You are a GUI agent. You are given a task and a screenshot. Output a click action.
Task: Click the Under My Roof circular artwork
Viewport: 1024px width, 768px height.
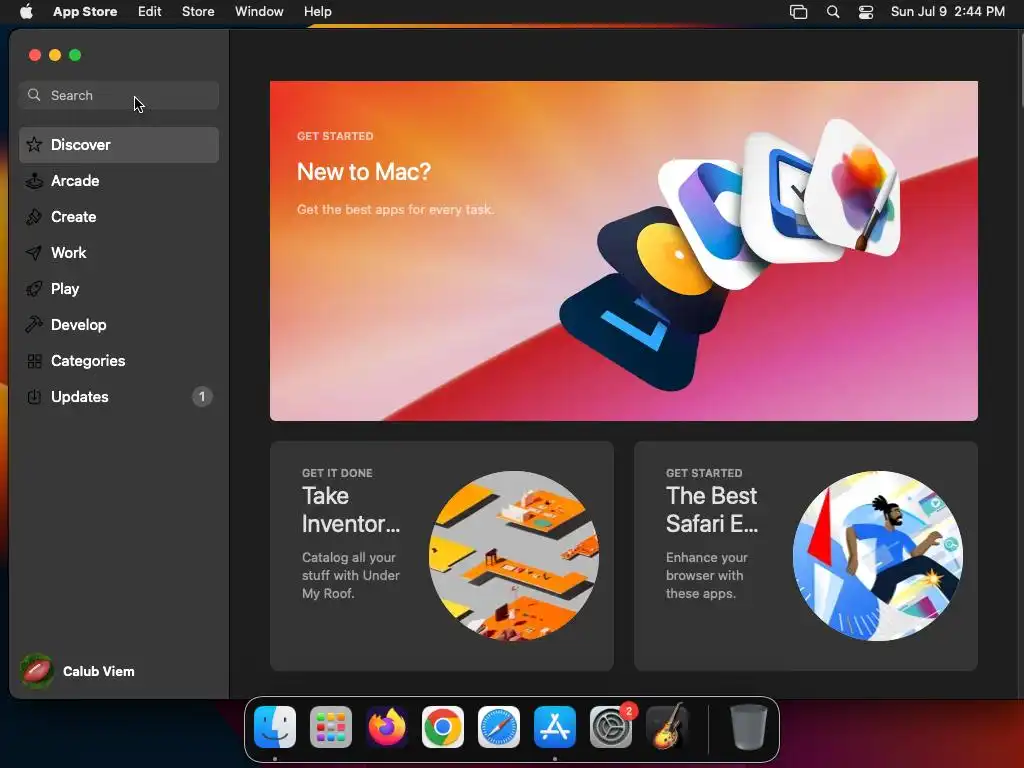pos(514,556)
